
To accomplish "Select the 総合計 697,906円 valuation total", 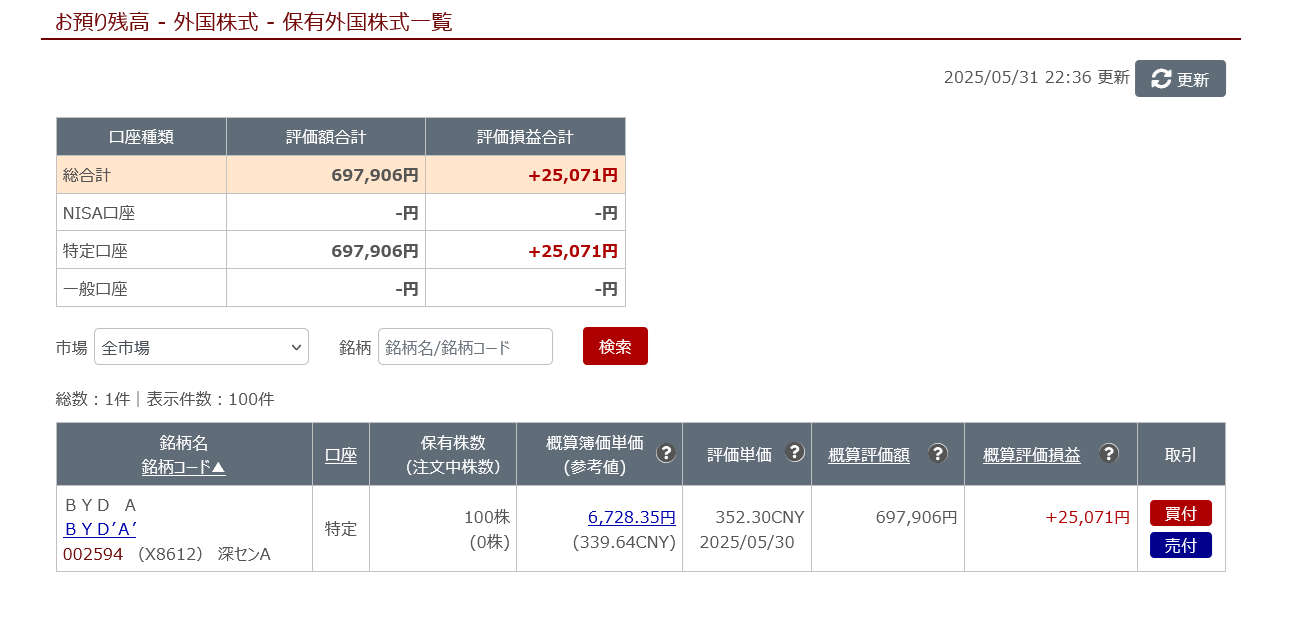I will click(375, 175).
